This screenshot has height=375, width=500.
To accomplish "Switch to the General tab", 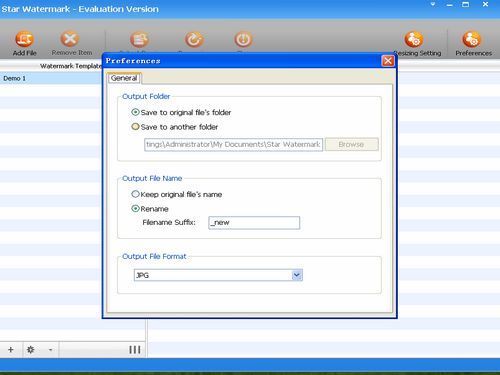I will [x=124, y=78].
